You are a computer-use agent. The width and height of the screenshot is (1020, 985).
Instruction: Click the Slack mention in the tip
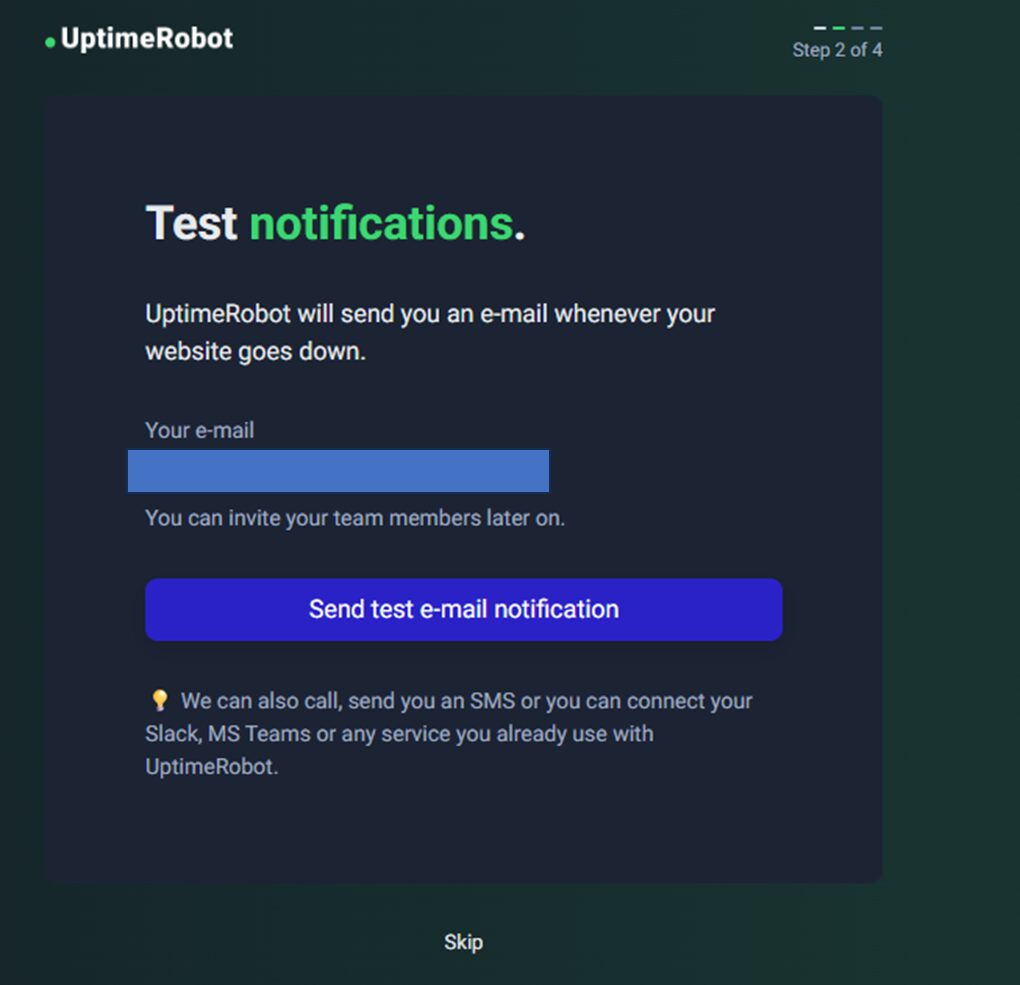click(172, 733)
